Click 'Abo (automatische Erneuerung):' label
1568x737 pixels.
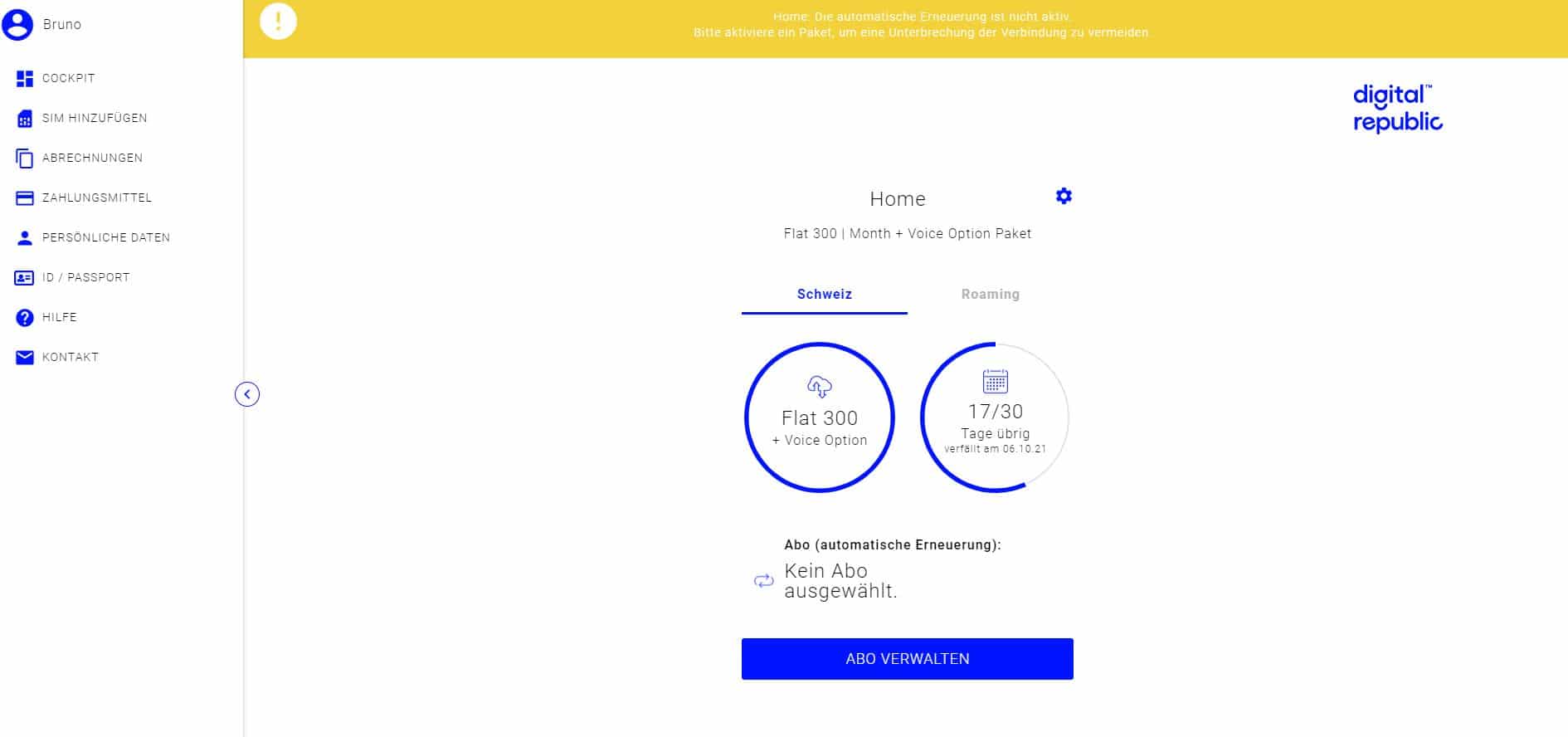click(893, 545)
